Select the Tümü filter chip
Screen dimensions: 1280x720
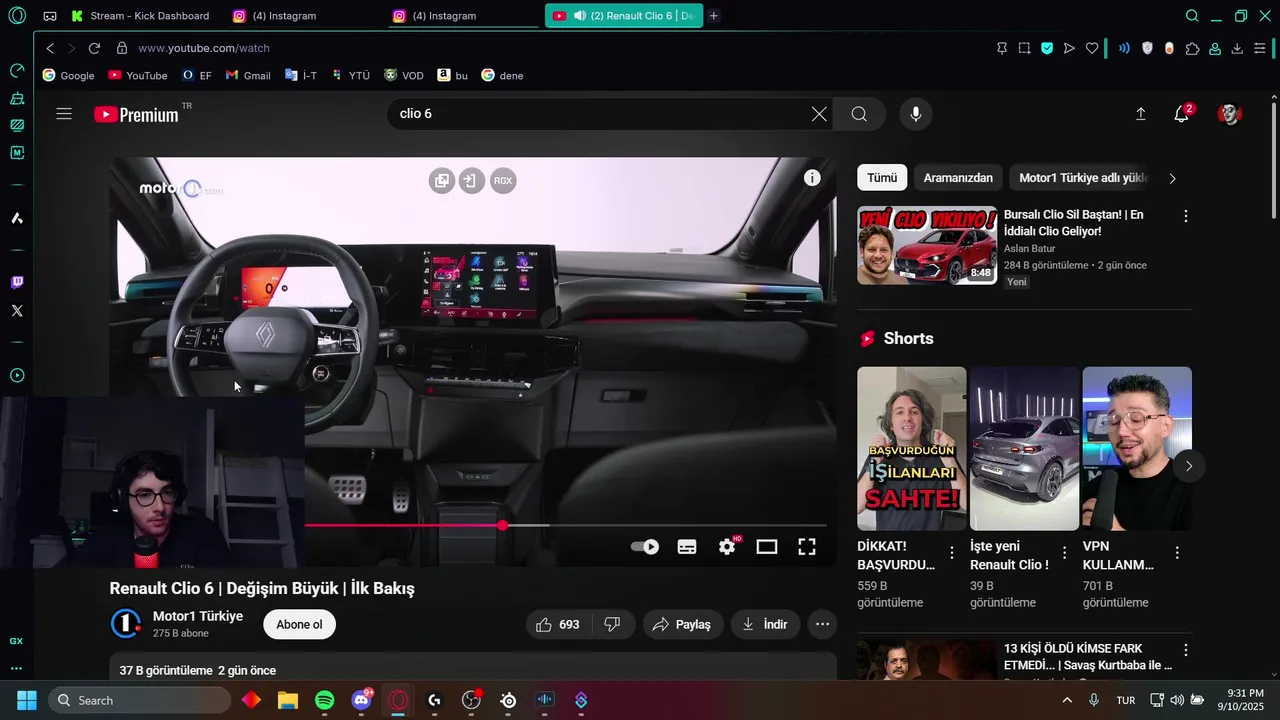(x=882, y=178)
